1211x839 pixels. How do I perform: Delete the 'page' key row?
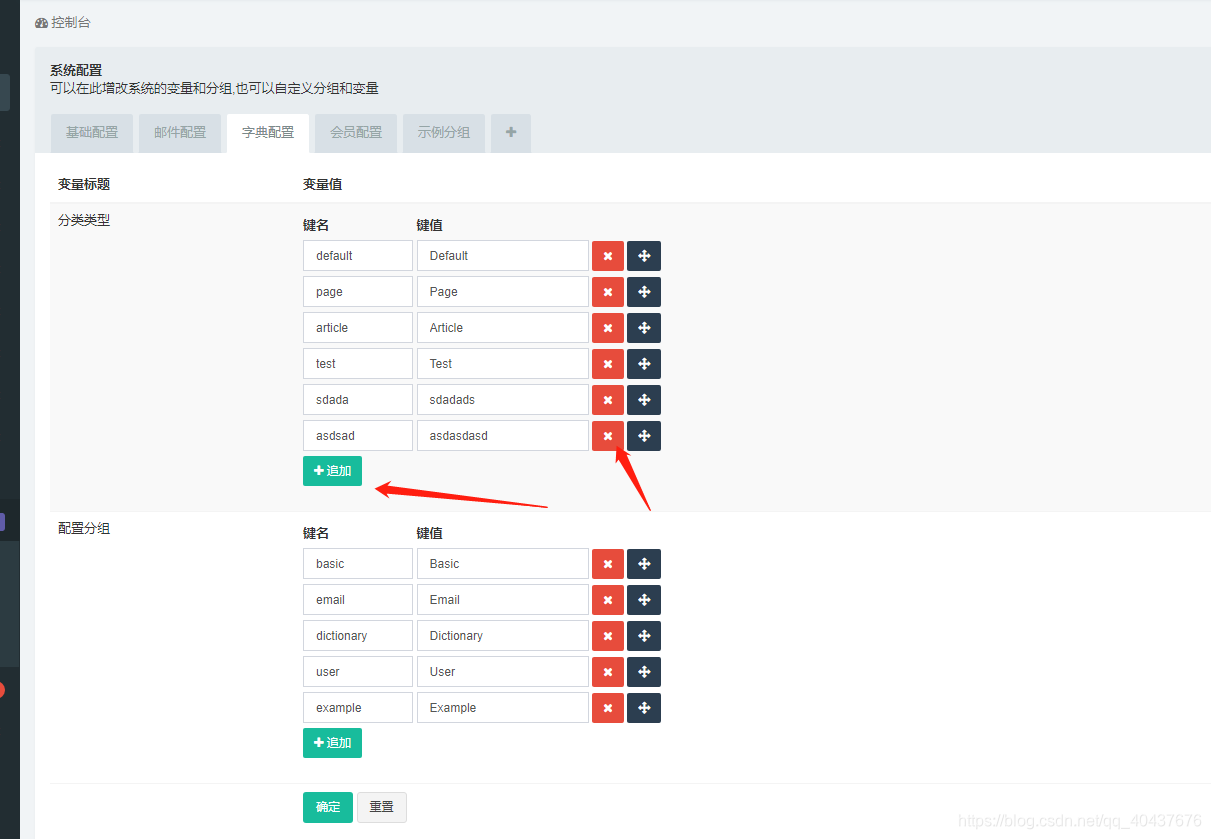608,292
